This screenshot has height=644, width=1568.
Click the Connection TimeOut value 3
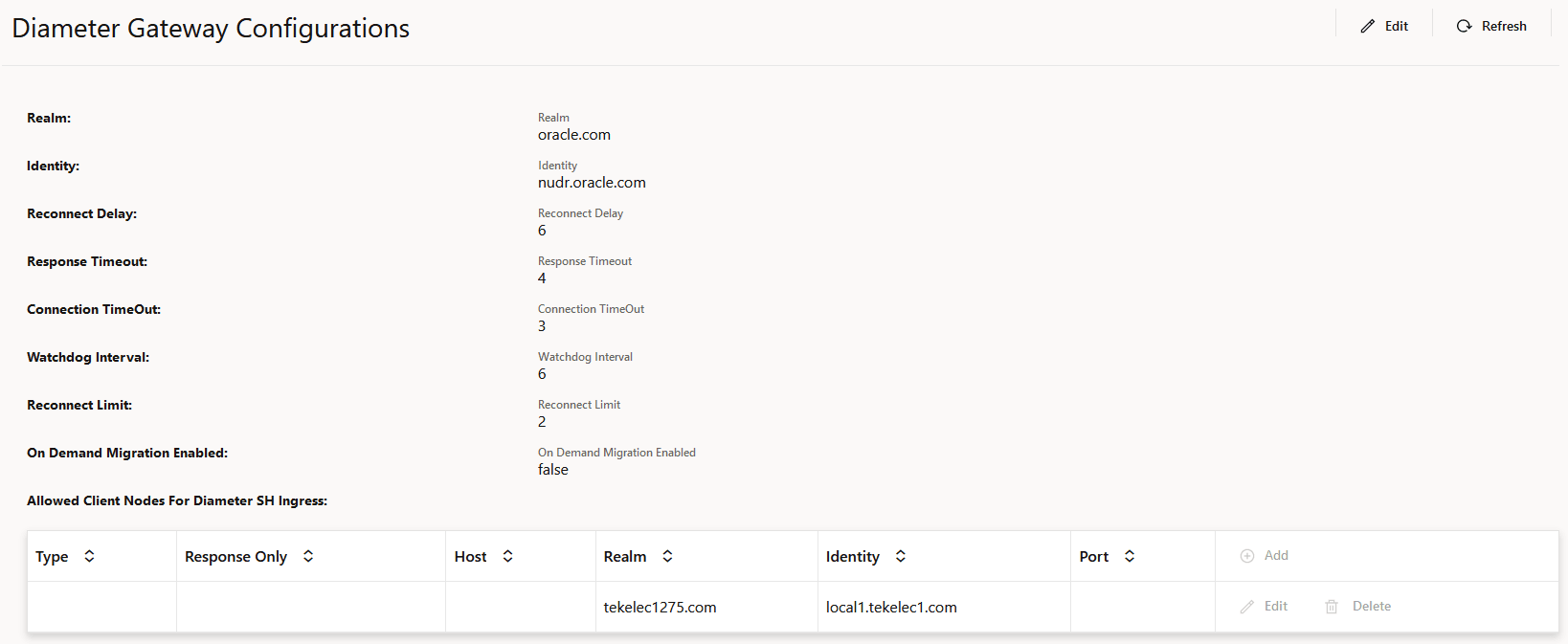point(542,326)
